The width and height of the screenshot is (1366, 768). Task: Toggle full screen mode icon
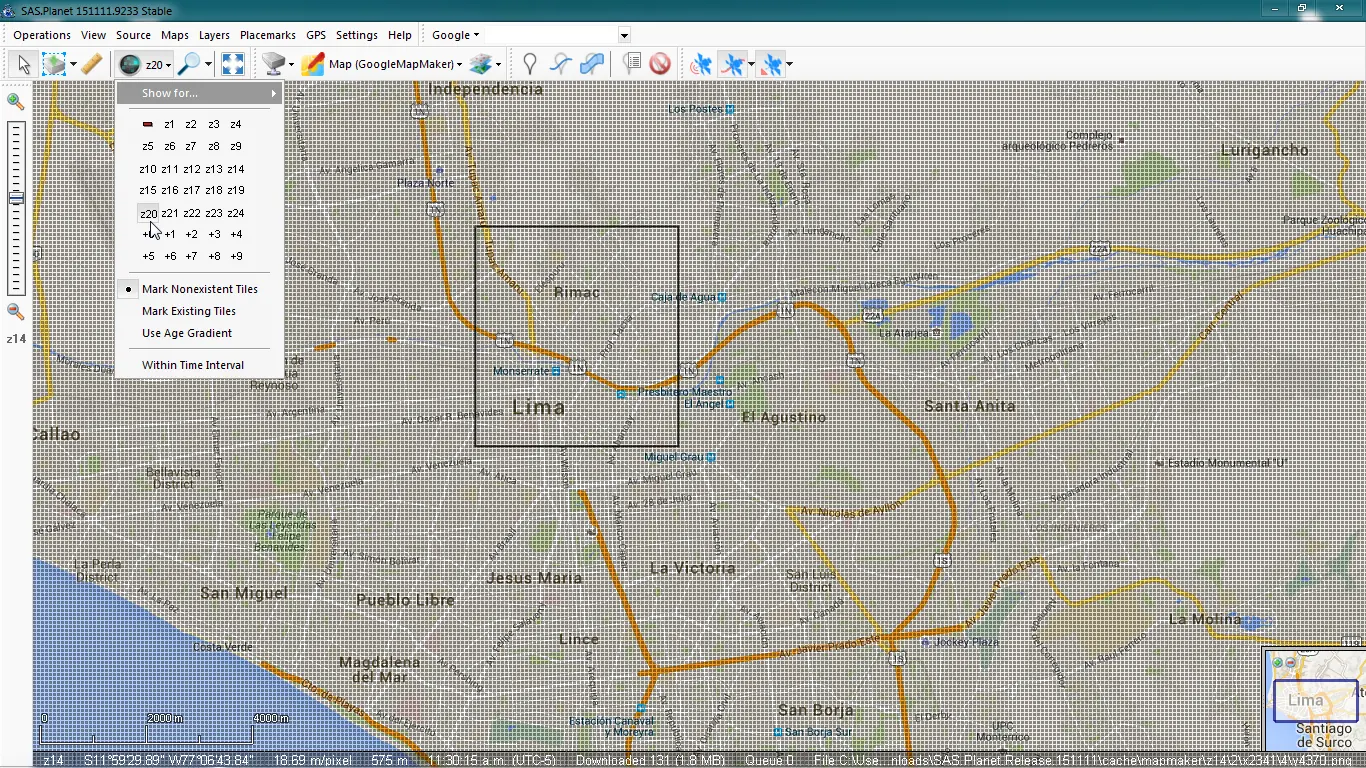click(x=233, y=64)
